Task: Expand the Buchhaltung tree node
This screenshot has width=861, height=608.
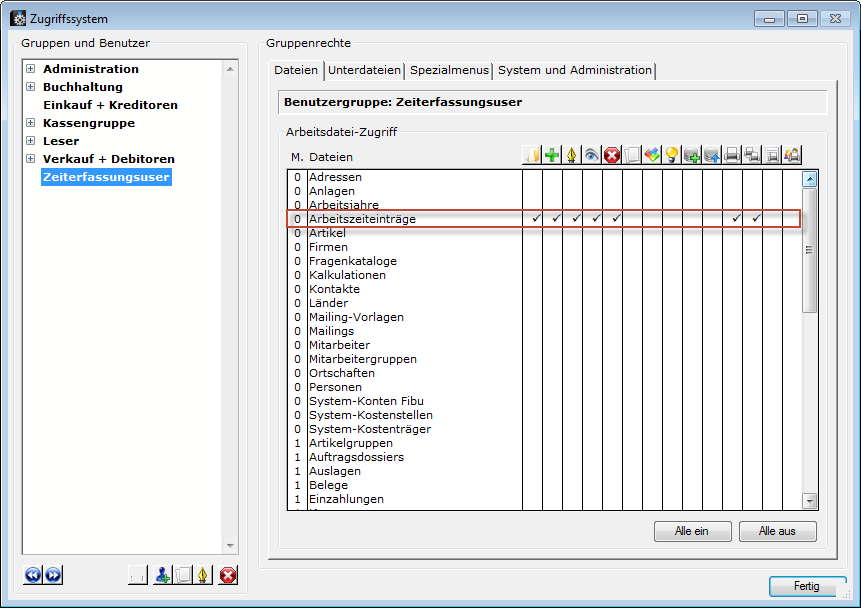Action: (x=31, y=87)
